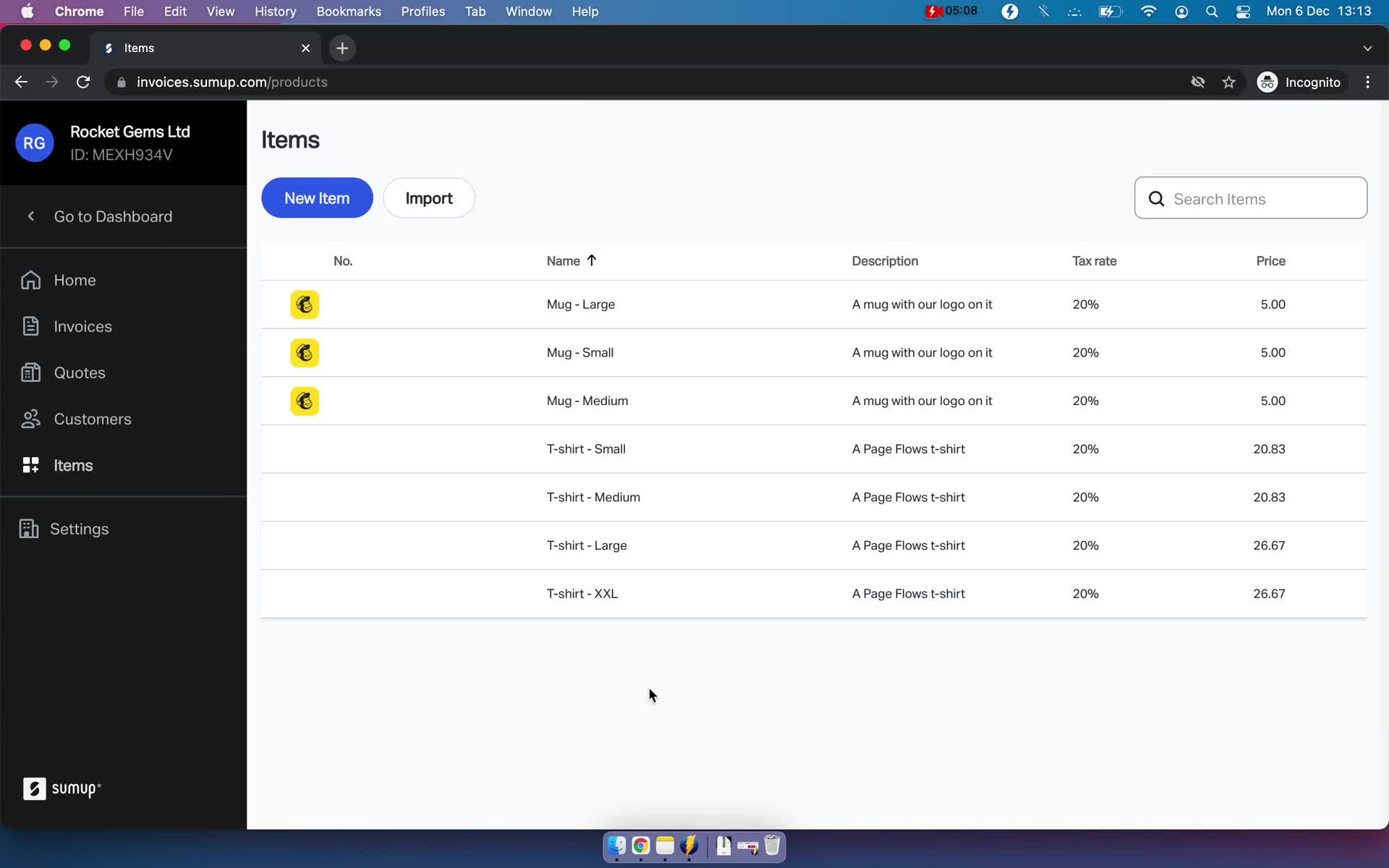
Task: Open the Settings section
Action: (79, 529)
